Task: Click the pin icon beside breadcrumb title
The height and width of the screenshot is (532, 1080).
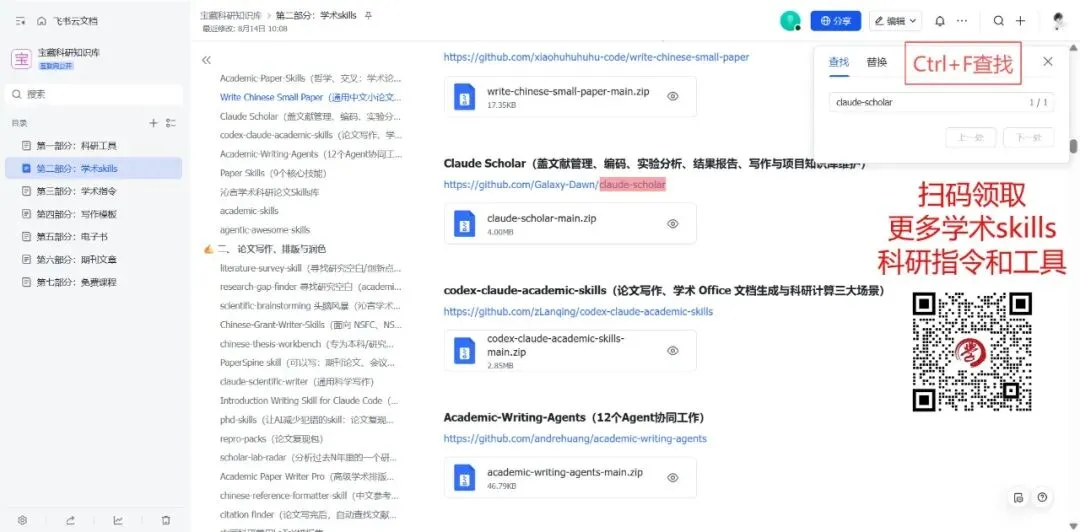Action: [x=368, y=15]
